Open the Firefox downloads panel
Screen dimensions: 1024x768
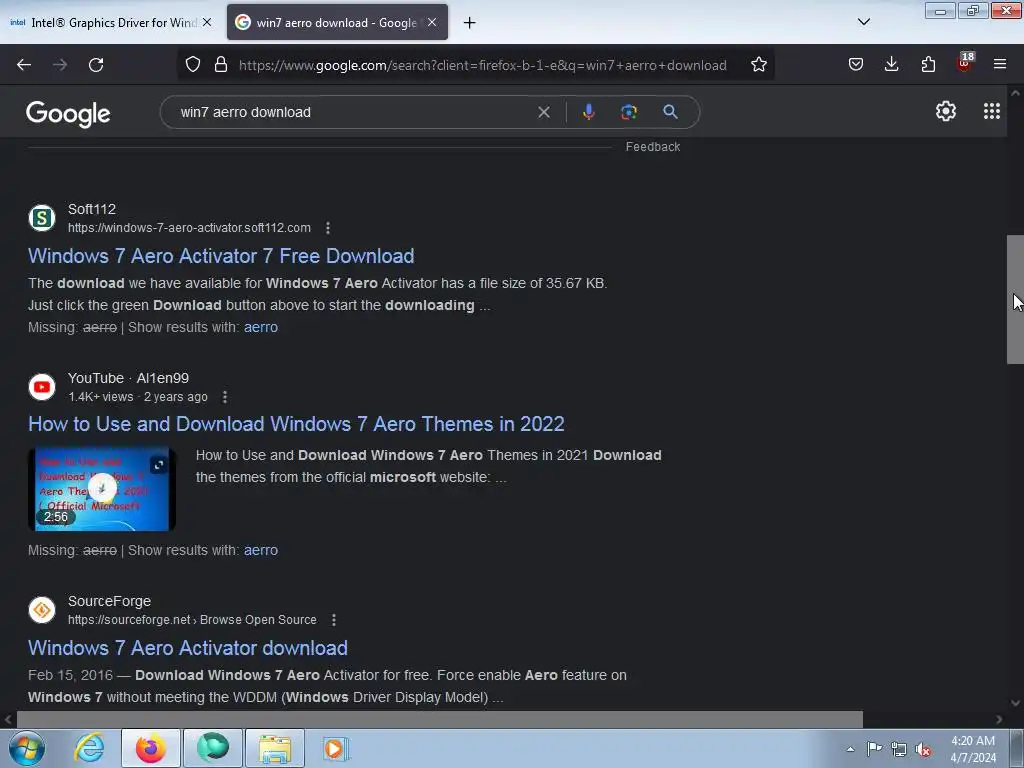click(x=891, y=64)
